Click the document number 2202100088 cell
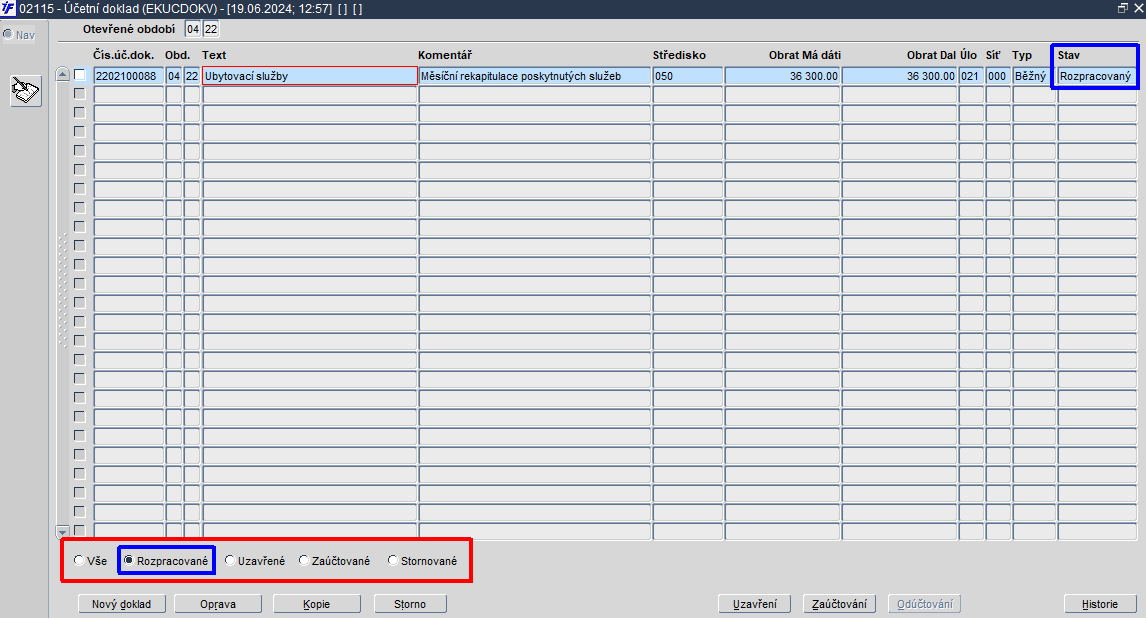Screen dimensions: 1146x618 [x=129, y=76]
